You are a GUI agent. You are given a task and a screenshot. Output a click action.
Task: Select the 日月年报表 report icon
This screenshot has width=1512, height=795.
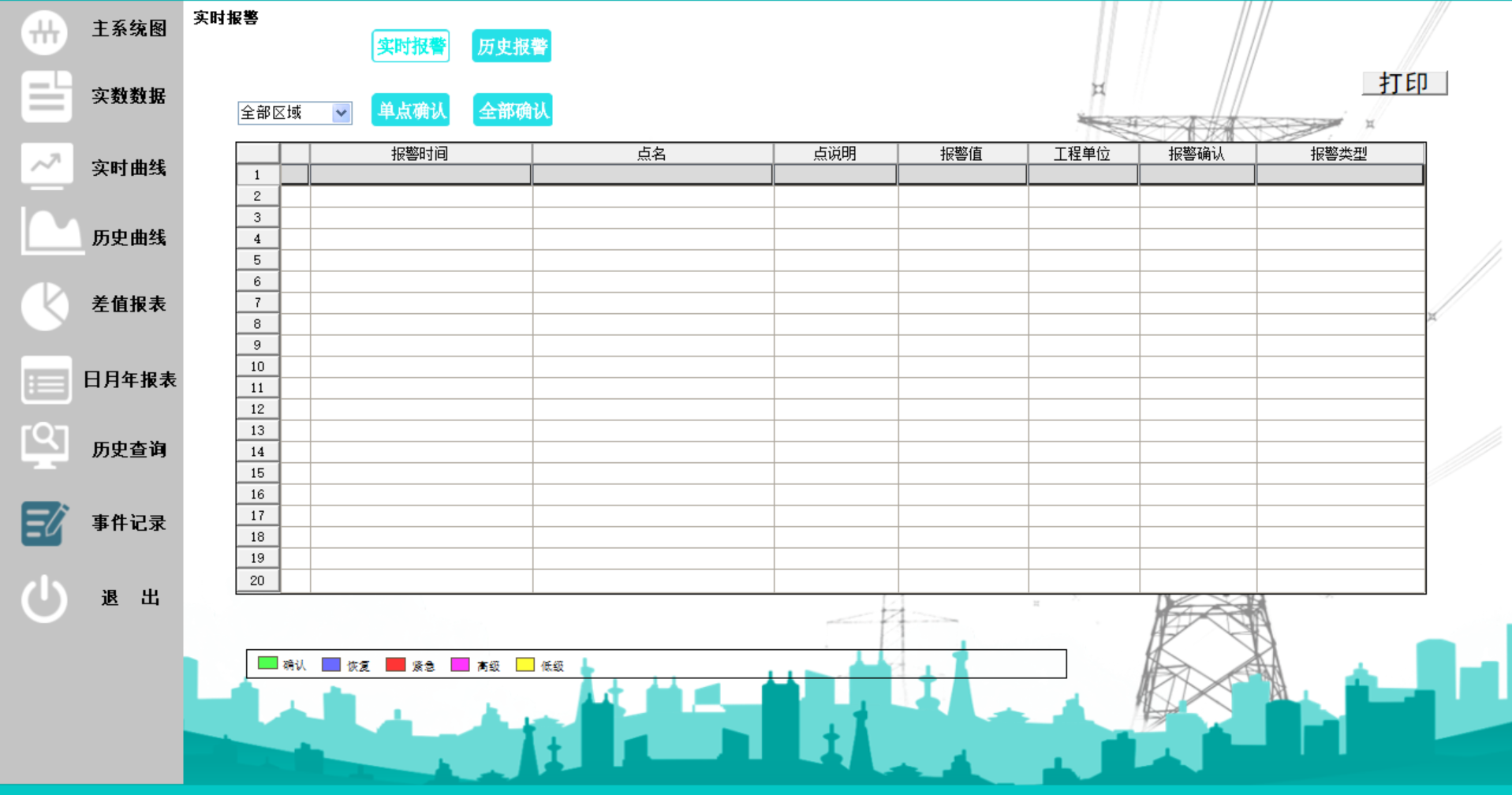(45, 380)
